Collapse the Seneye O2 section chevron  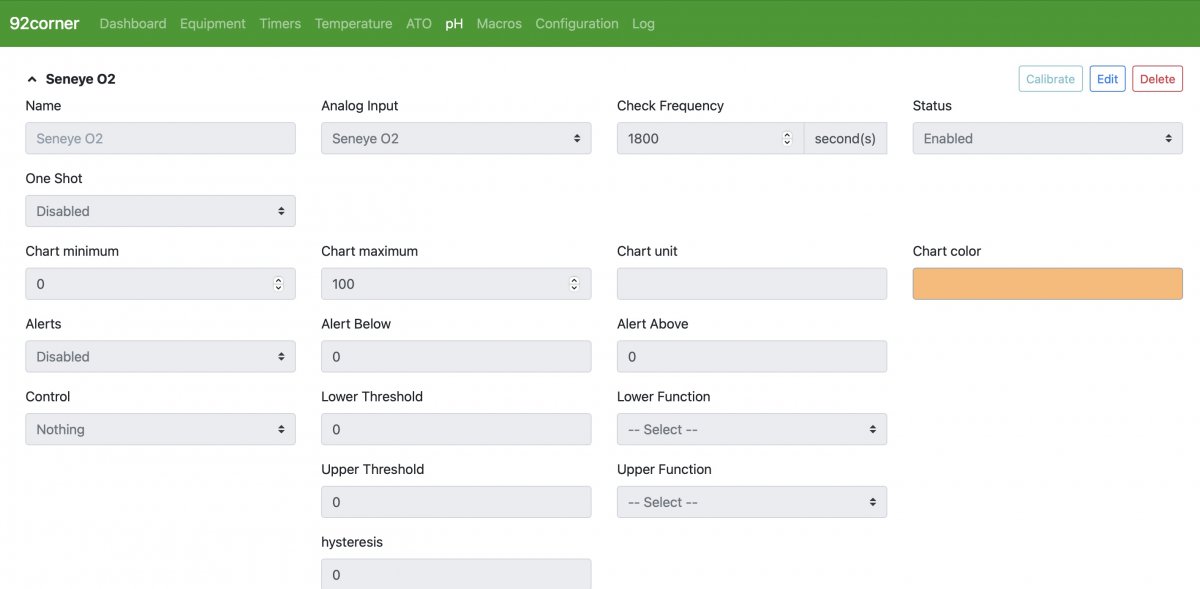tap(32, 79)
